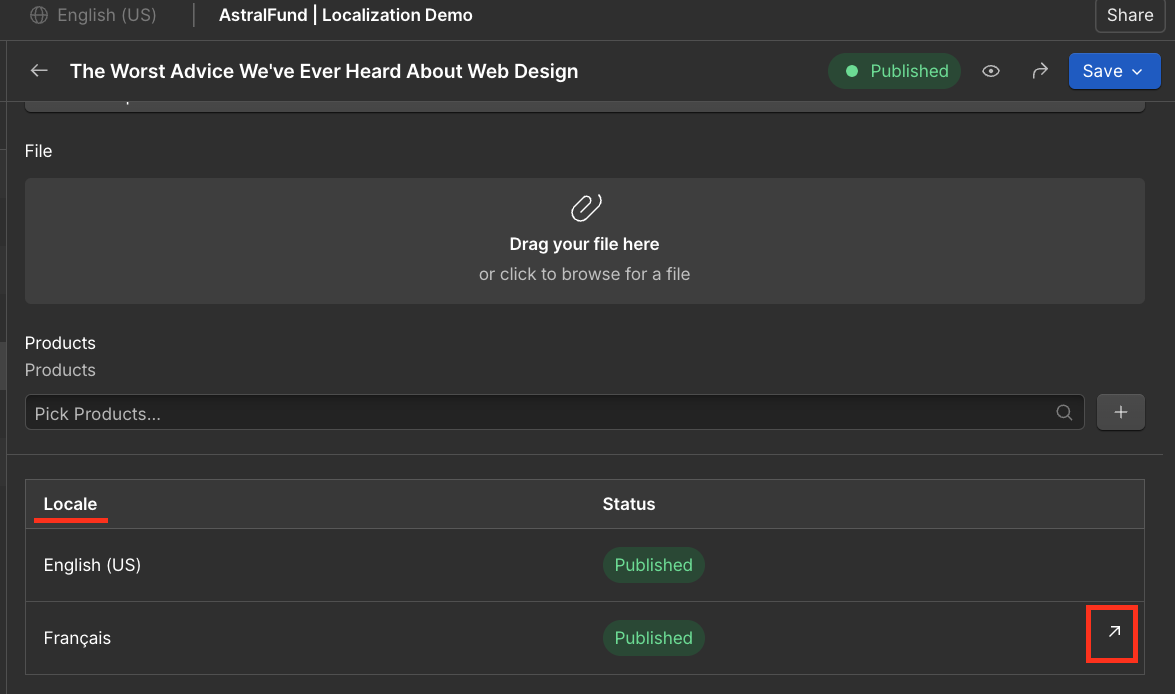The width and height of the screenshot is (1175, 694).
Task: Click the search icon in Pick Products
Action: [1064, 413]
